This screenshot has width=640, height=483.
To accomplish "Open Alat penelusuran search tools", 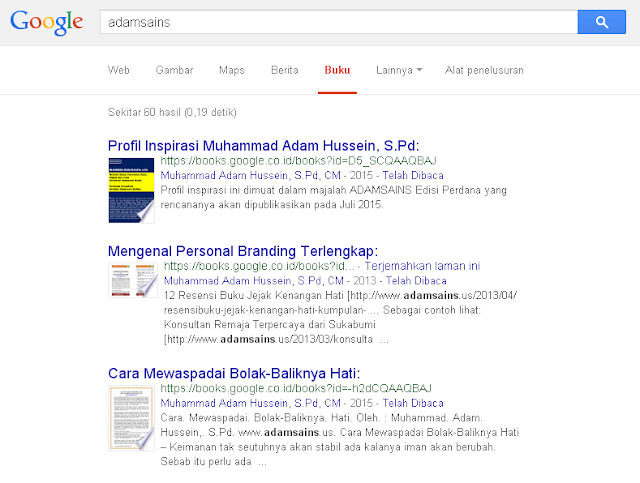I will pos(484,70).
